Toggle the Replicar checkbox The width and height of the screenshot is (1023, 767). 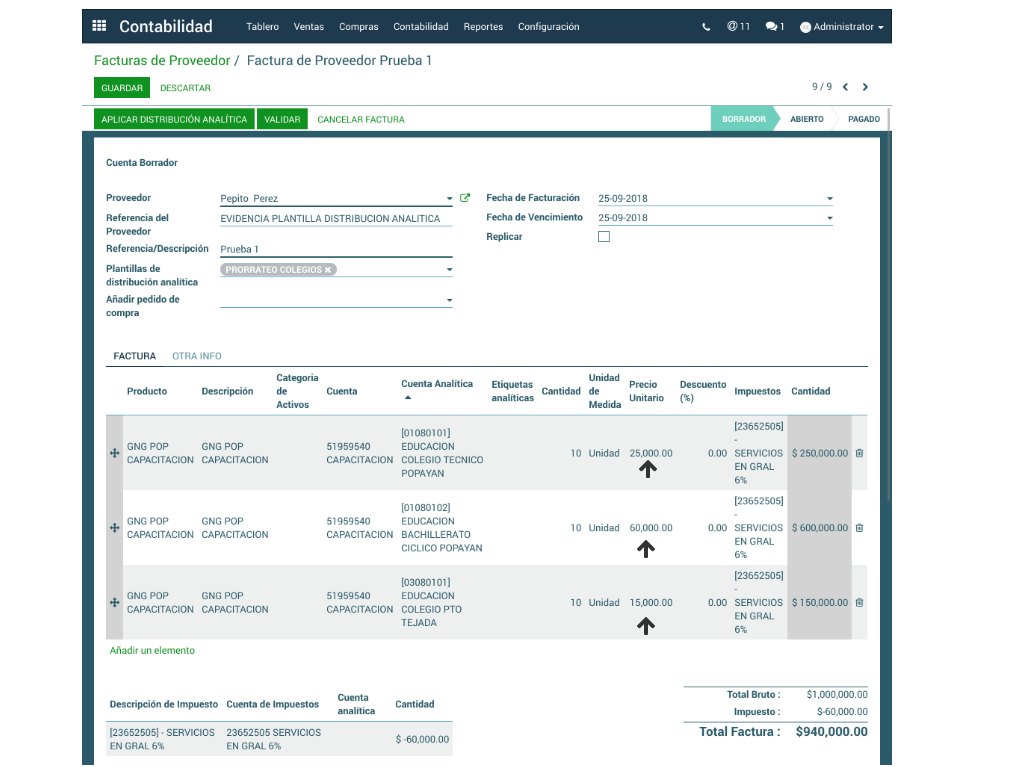coord(603,237)
